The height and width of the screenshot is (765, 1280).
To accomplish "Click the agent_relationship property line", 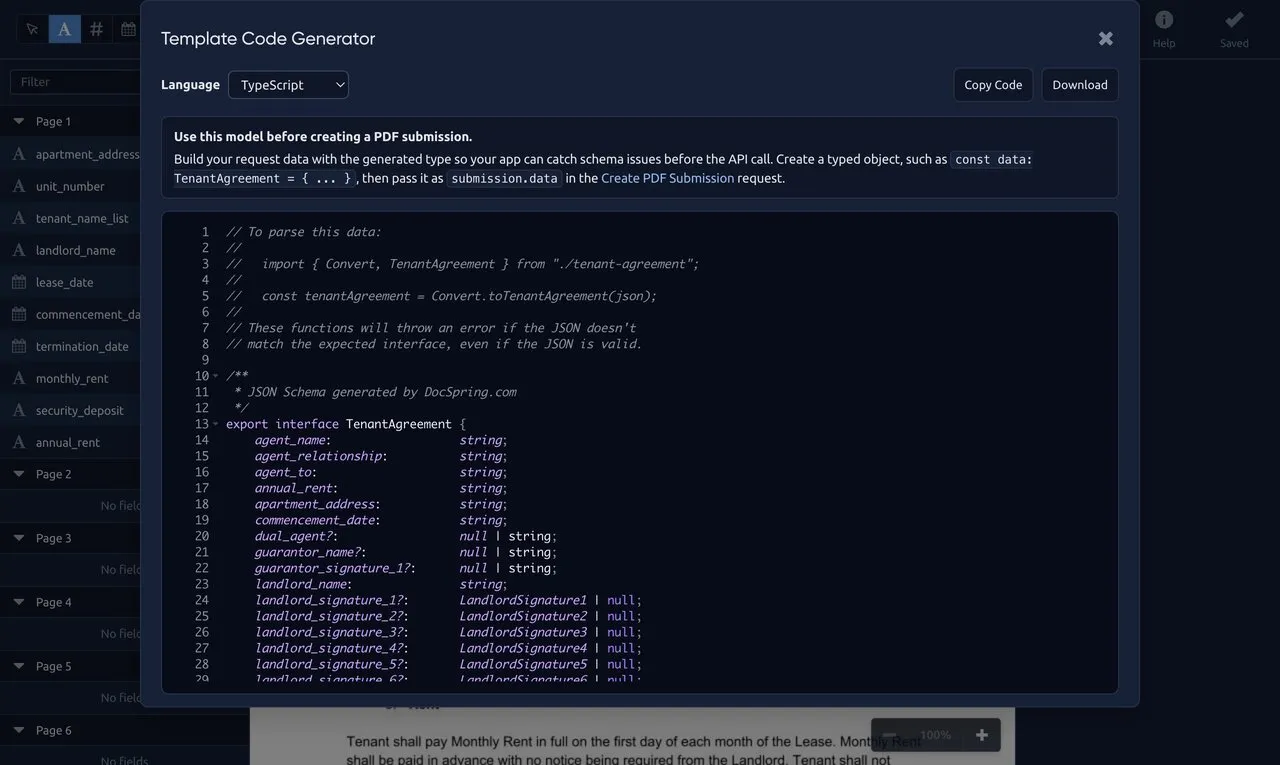I will point(381,456).
